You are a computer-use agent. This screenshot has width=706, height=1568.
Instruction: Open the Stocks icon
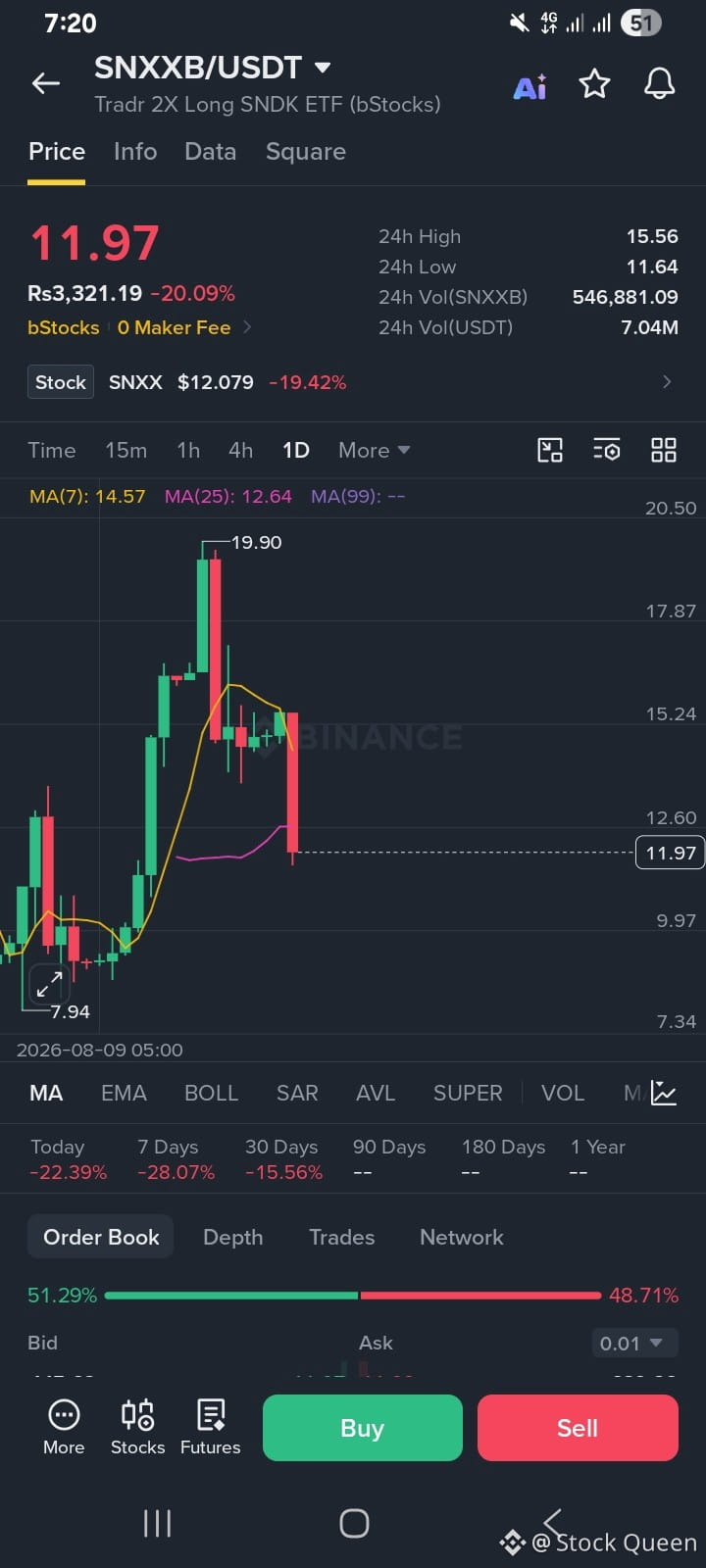pos(137,1427)
